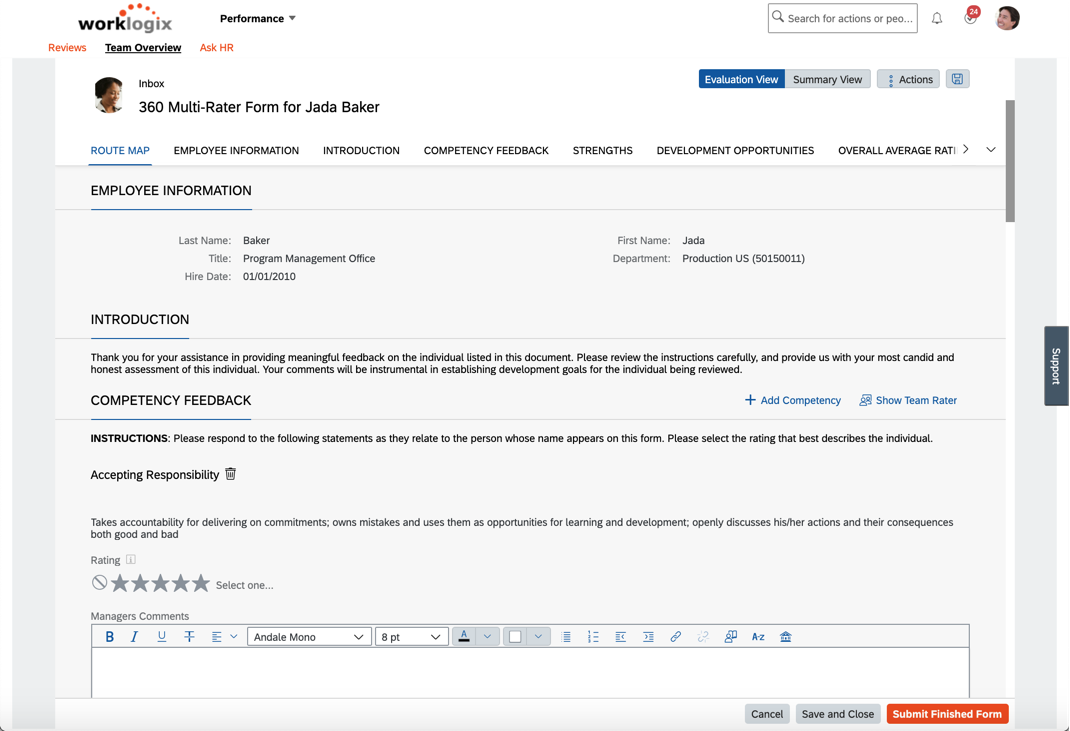Give a five-star rating for Accepting Responsibility

pyautogui.click(x=200, y=583)
